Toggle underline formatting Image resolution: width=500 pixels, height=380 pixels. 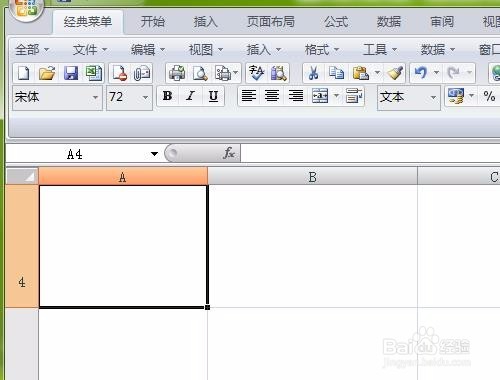[213, 96]
